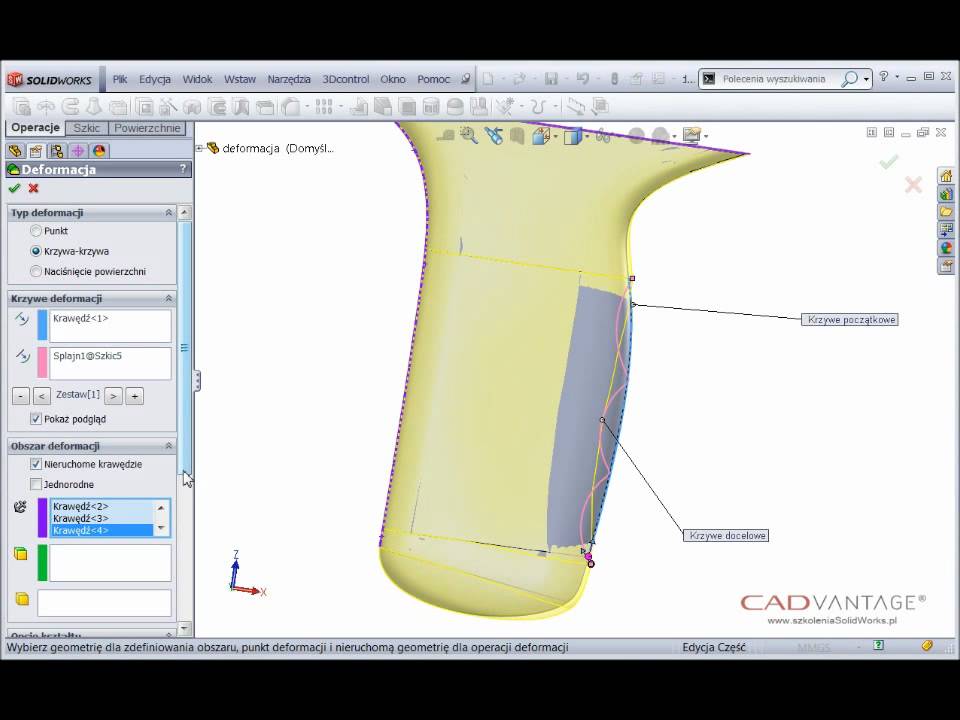
Task: Open the Design Library task pane icon
Action: [946, 194]
